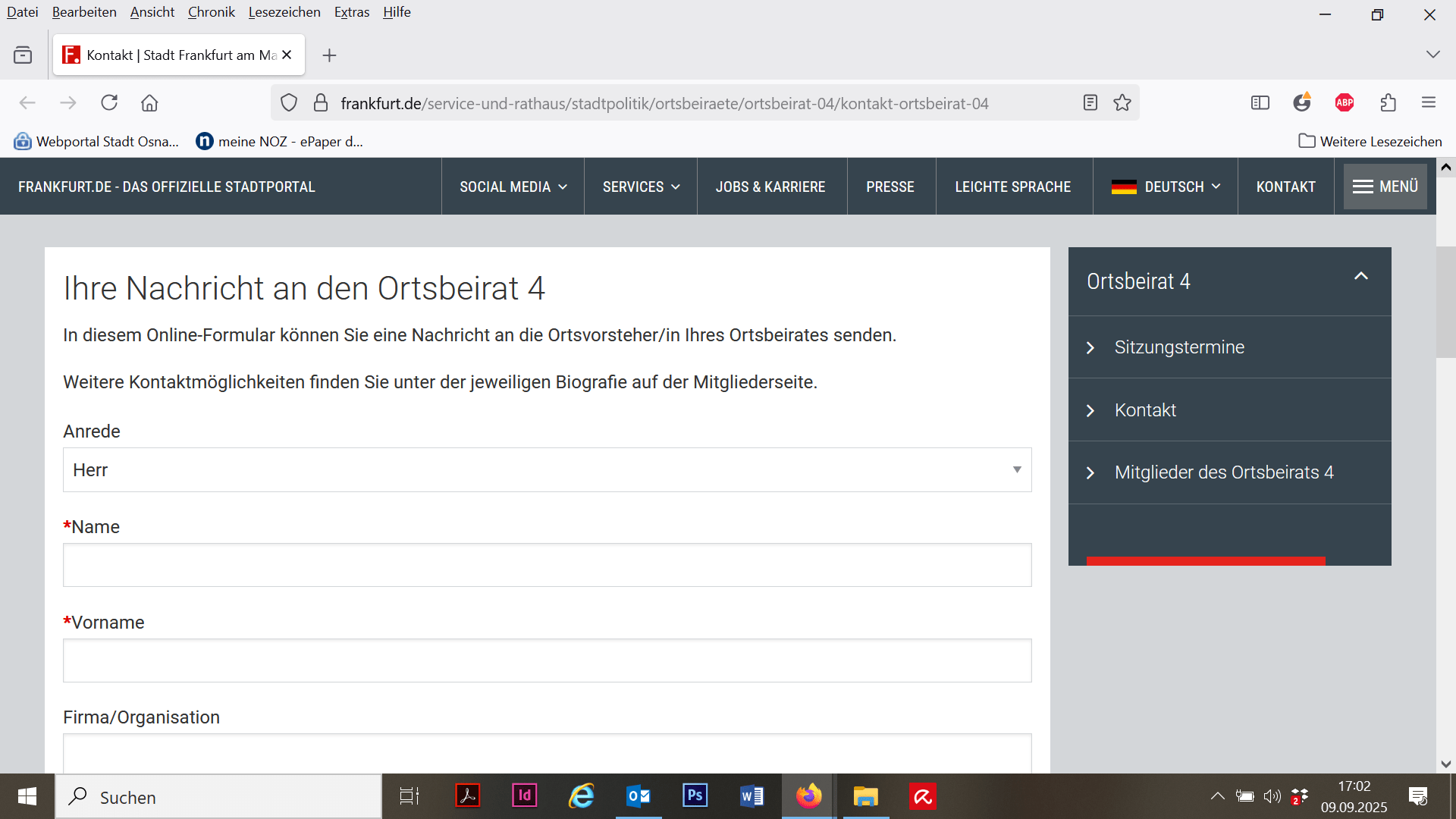Viewport: 1456px width, 819px height.
Task: Click the page scrollbar down arrow
Action: click(x=1445, y=764)
